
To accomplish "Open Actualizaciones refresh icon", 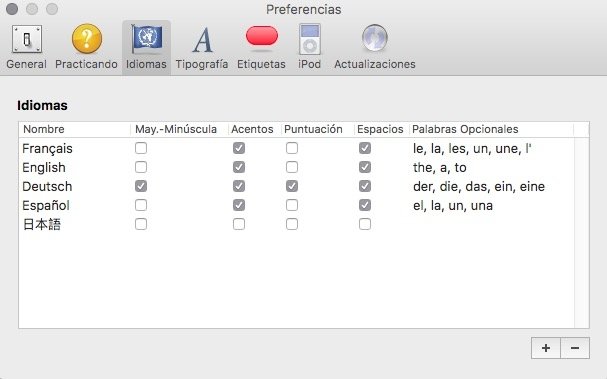I will pyautogui.click(x=375, y=38).
